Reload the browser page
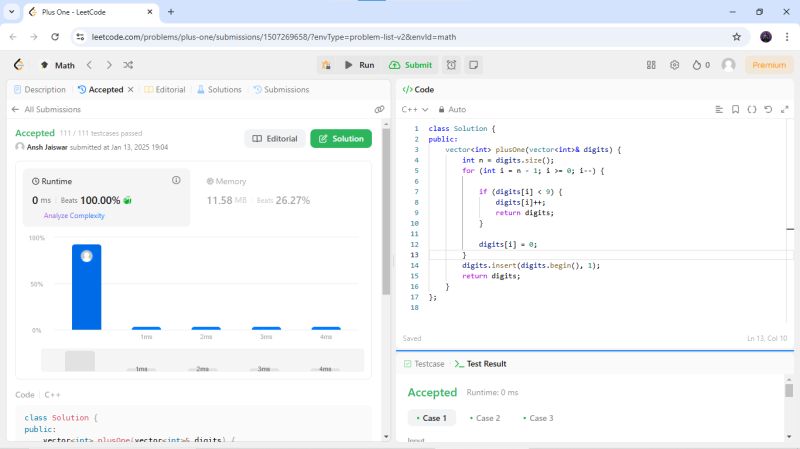This screenshot has height=449, width=800. point(55,37)
